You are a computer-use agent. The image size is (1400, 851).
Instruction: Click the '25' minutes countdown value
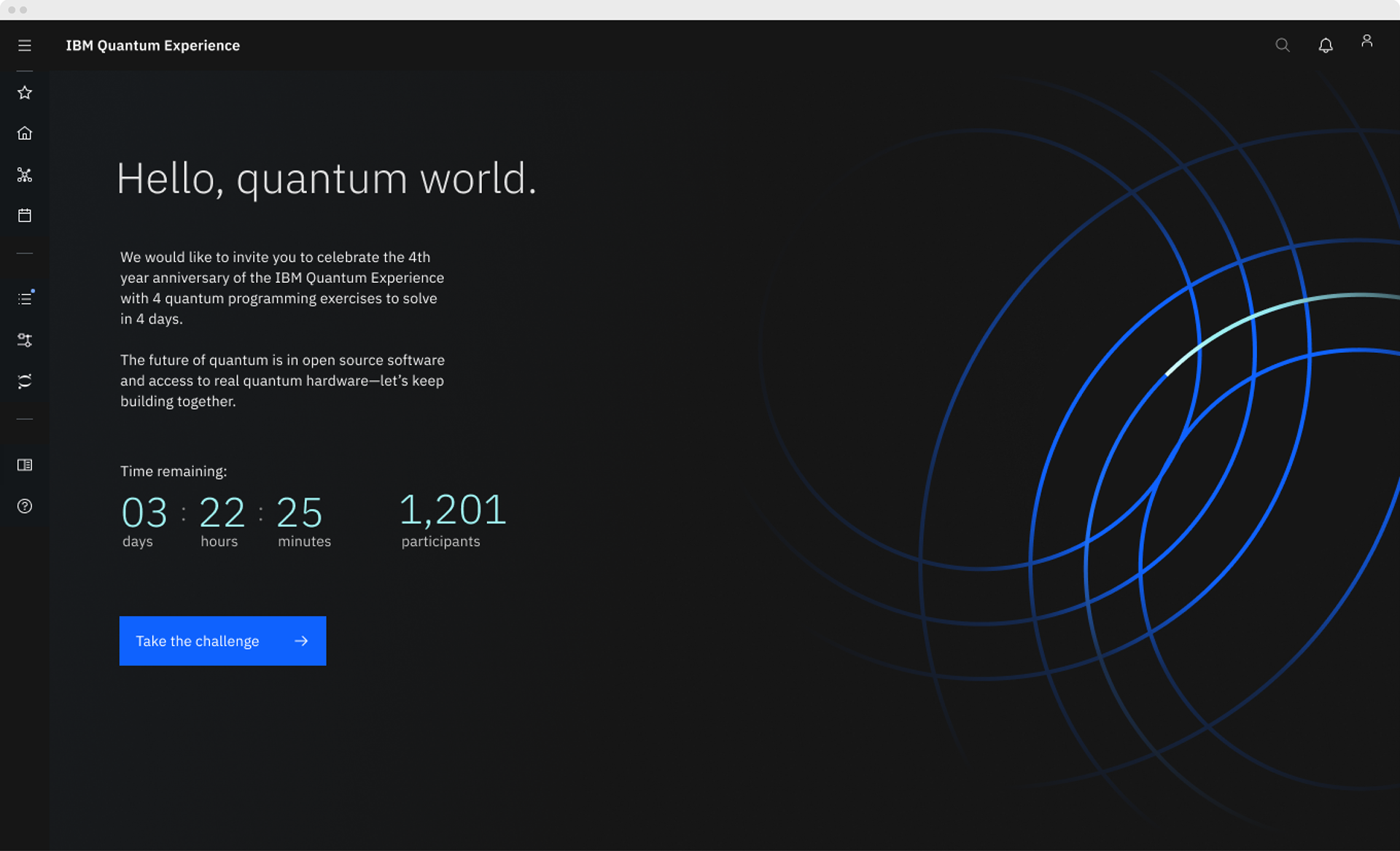coord(299,513)
